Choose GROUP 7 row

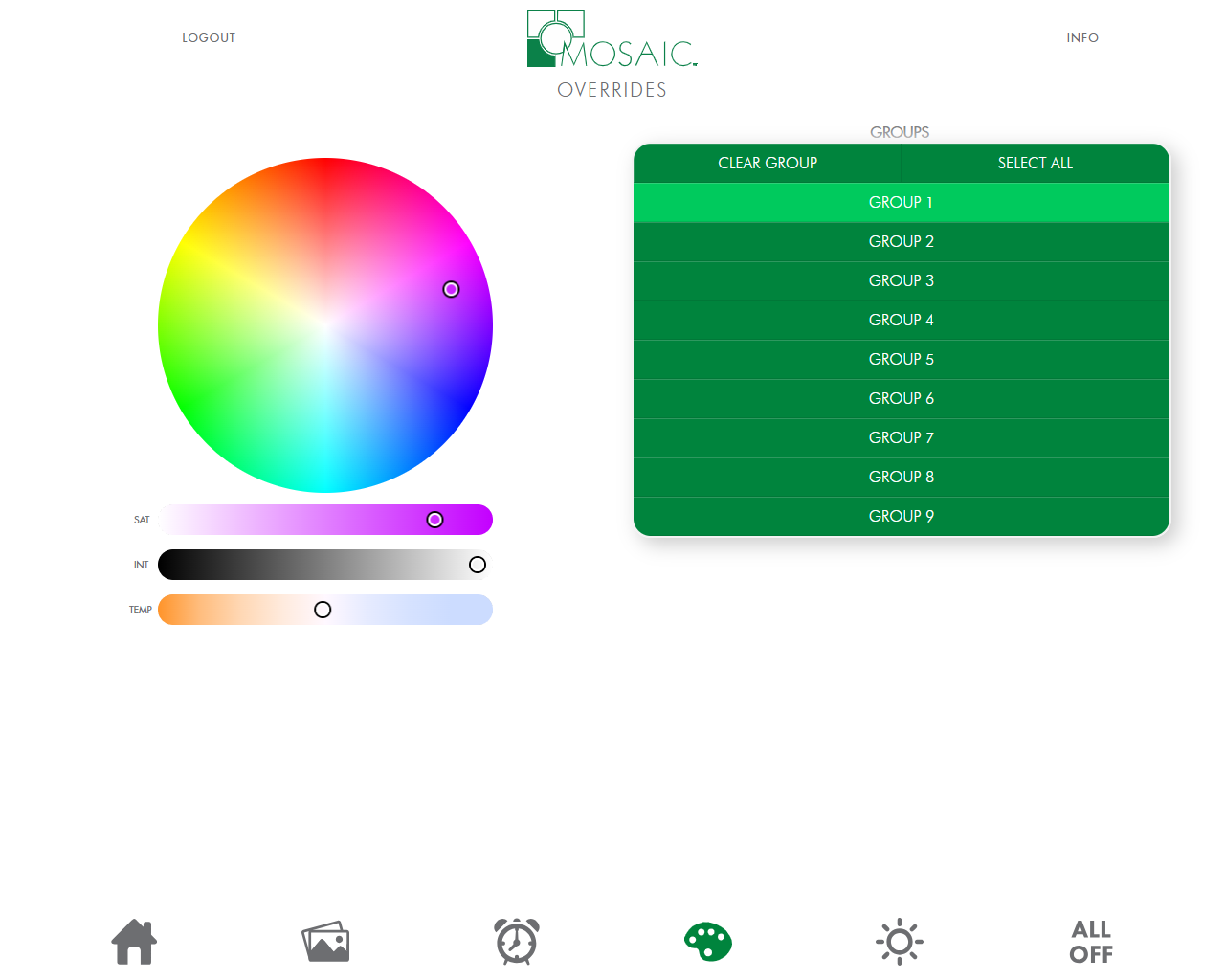coord(902,437)
